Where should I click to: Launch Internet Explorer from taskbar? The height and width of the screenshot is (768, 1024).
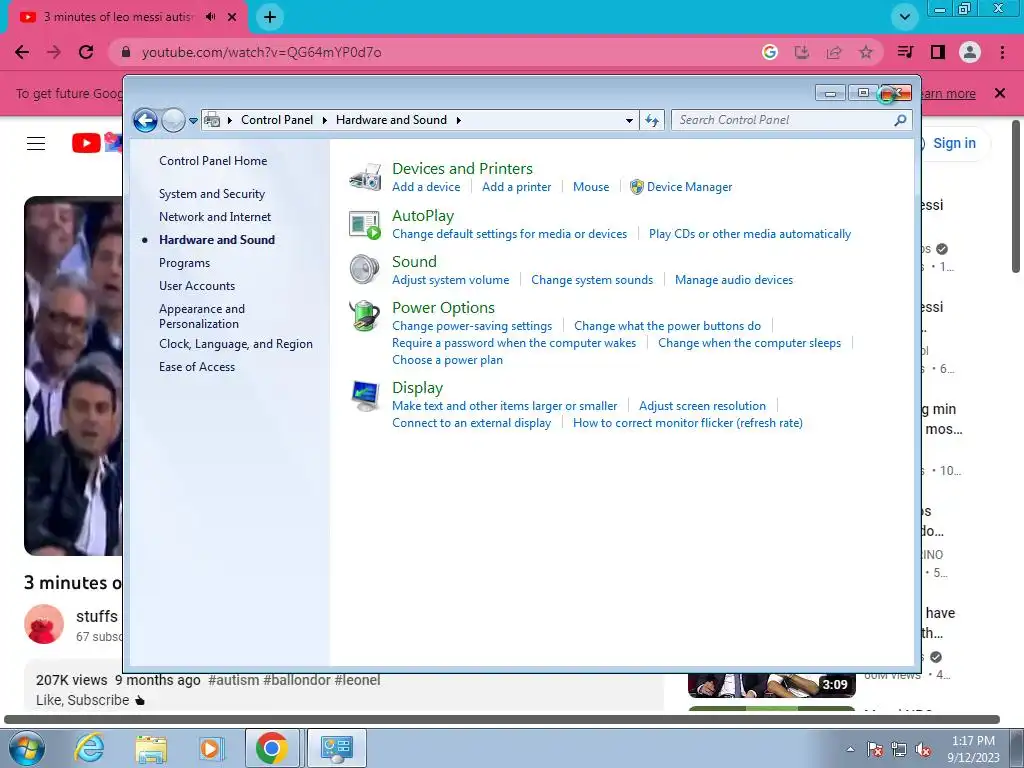coord(89,748)
